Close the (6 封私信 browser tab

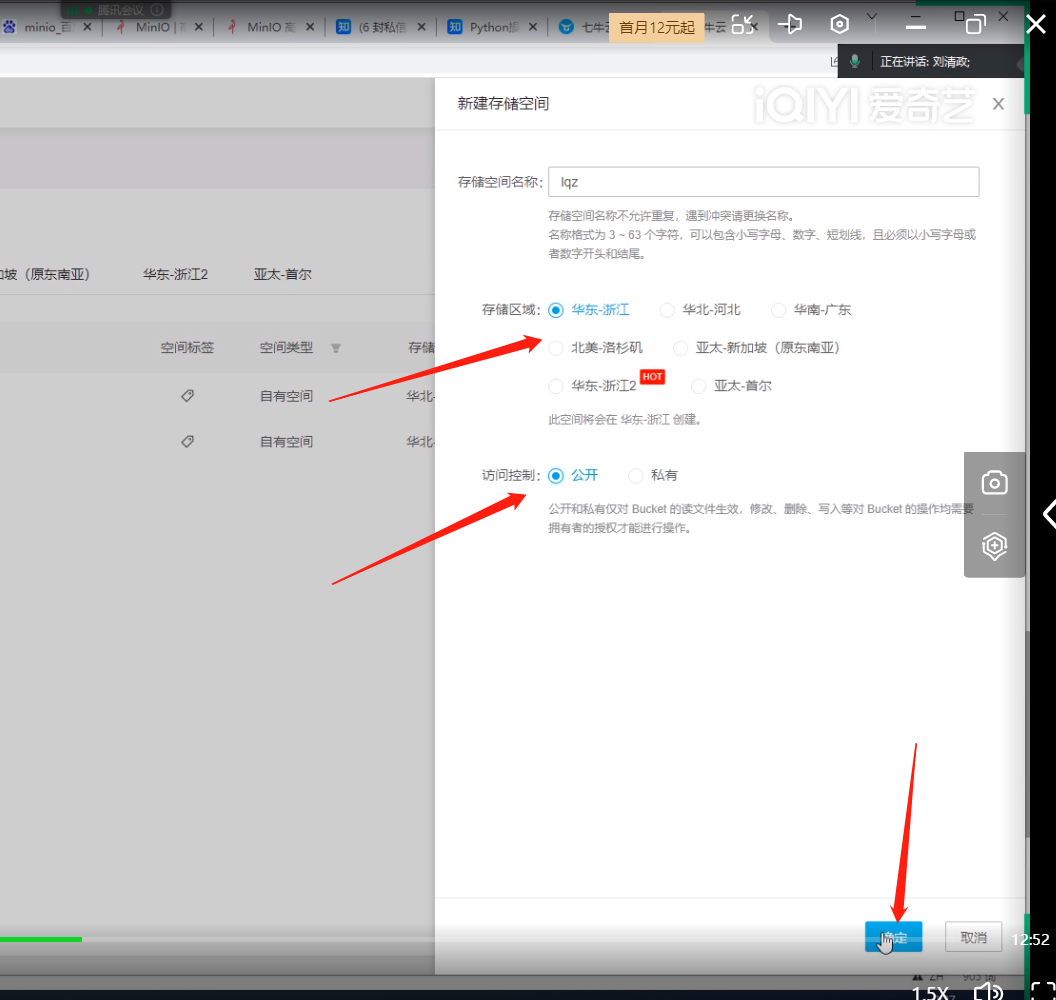422,27
